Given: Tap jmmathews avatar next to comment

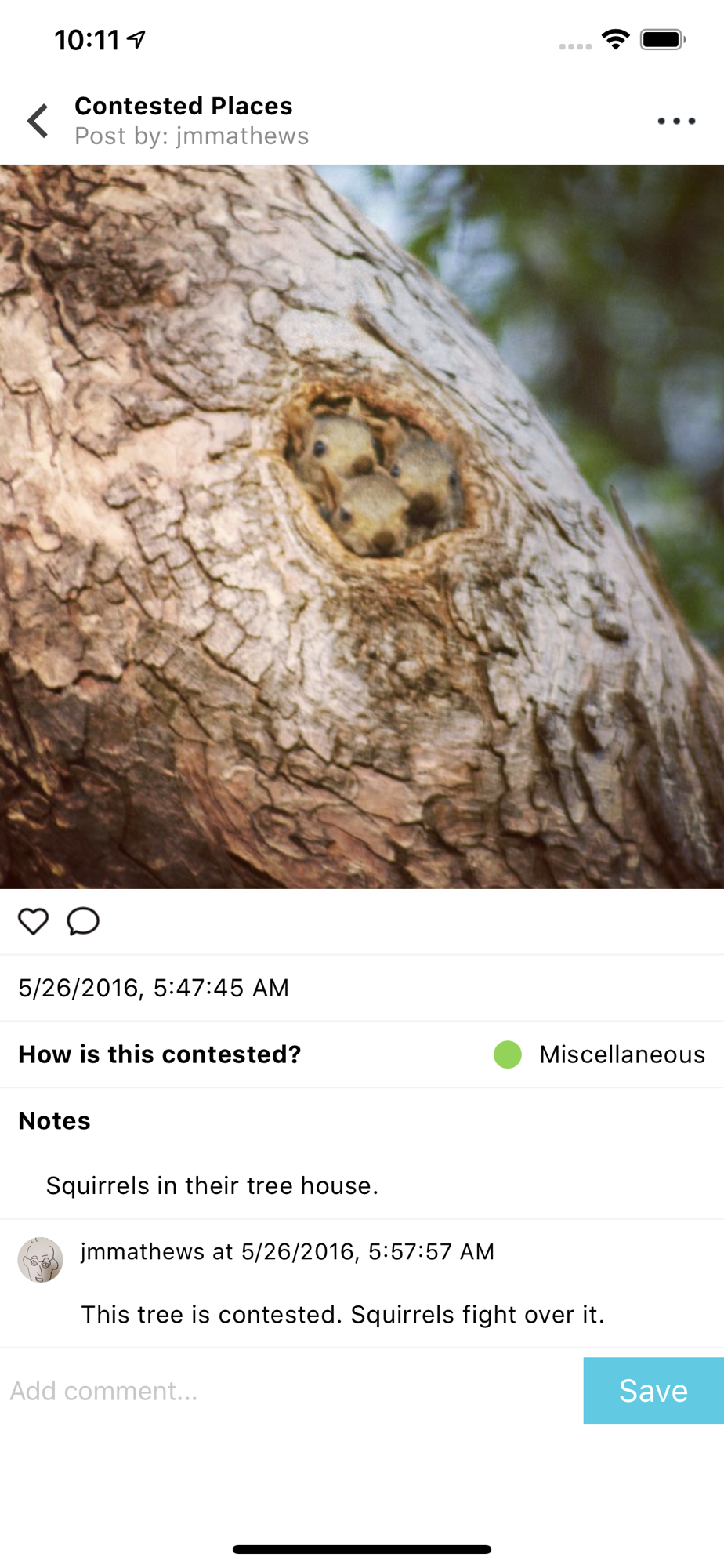Looking at the screenshot, I should pyautogui.click(x=41, y=1259).
